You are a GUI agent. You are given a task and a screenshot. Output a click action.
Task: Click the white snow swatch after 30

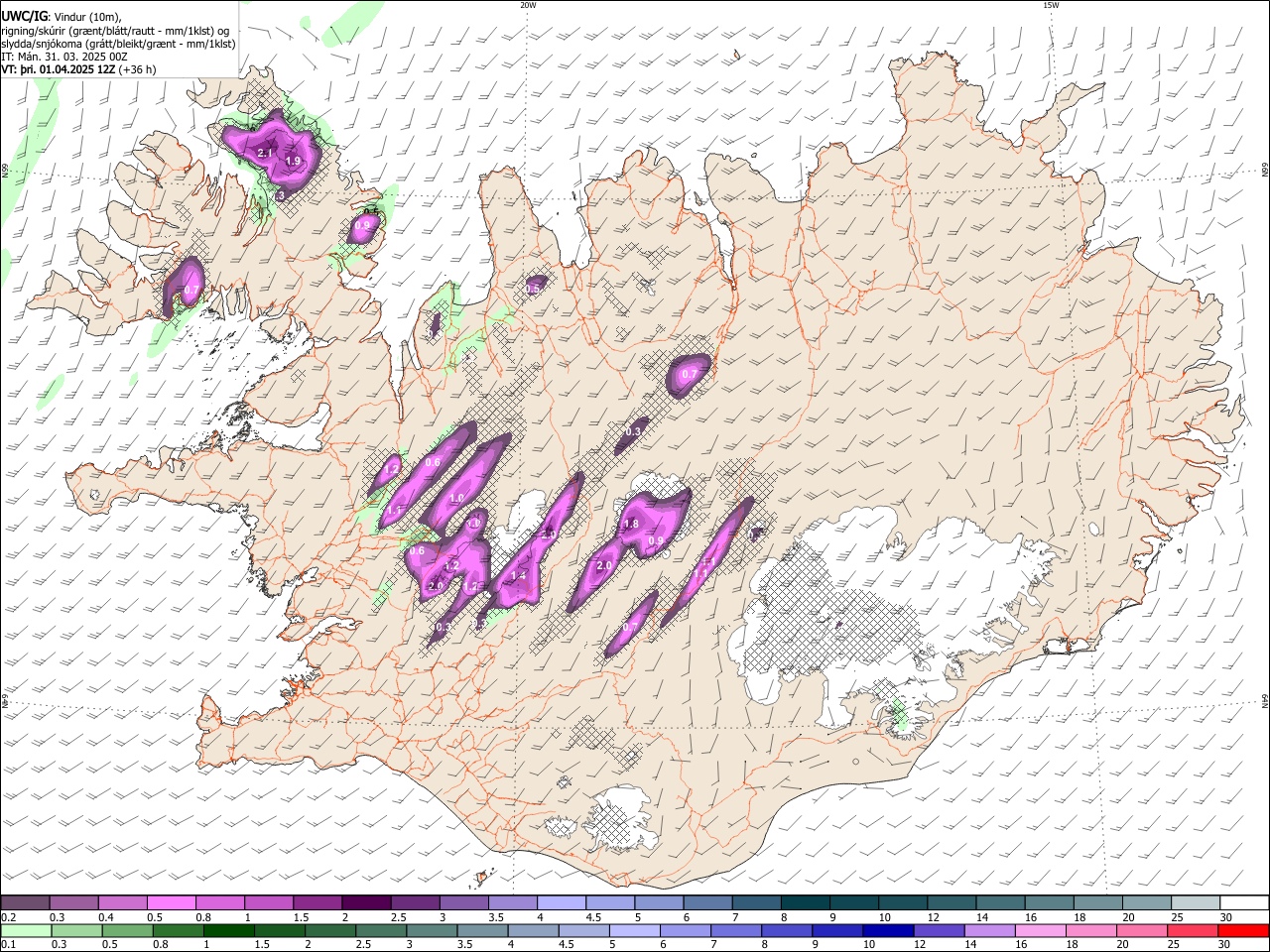tap(1244, 903)
